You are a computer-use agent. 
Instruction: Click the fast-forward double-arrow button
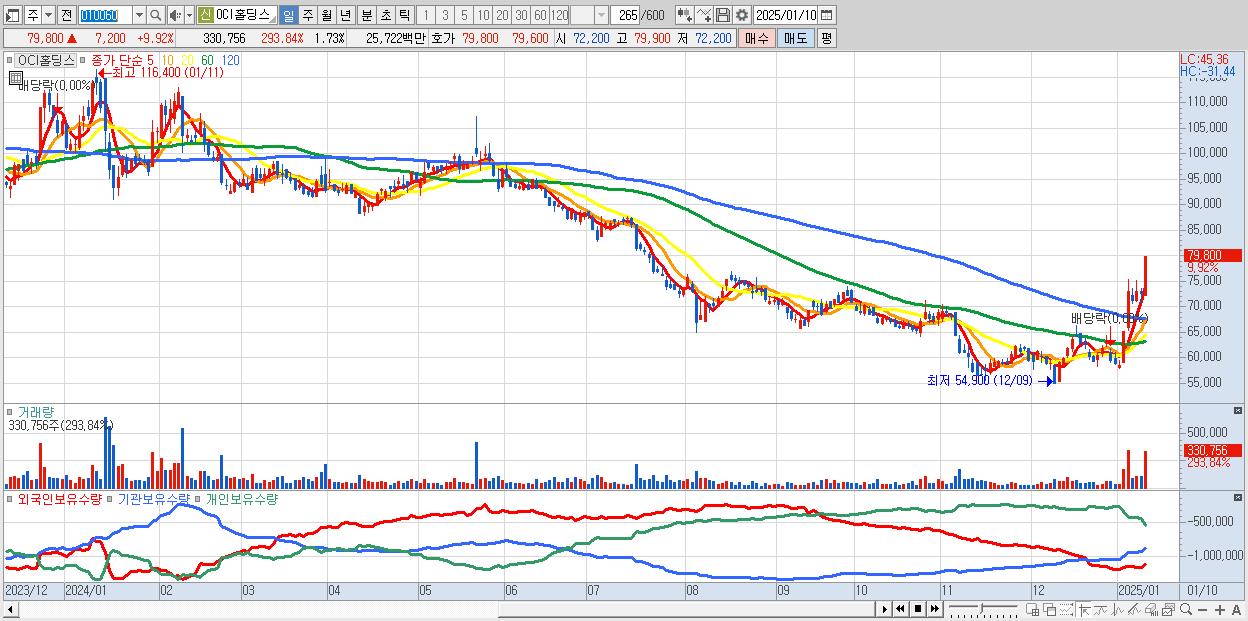(934, 609)
